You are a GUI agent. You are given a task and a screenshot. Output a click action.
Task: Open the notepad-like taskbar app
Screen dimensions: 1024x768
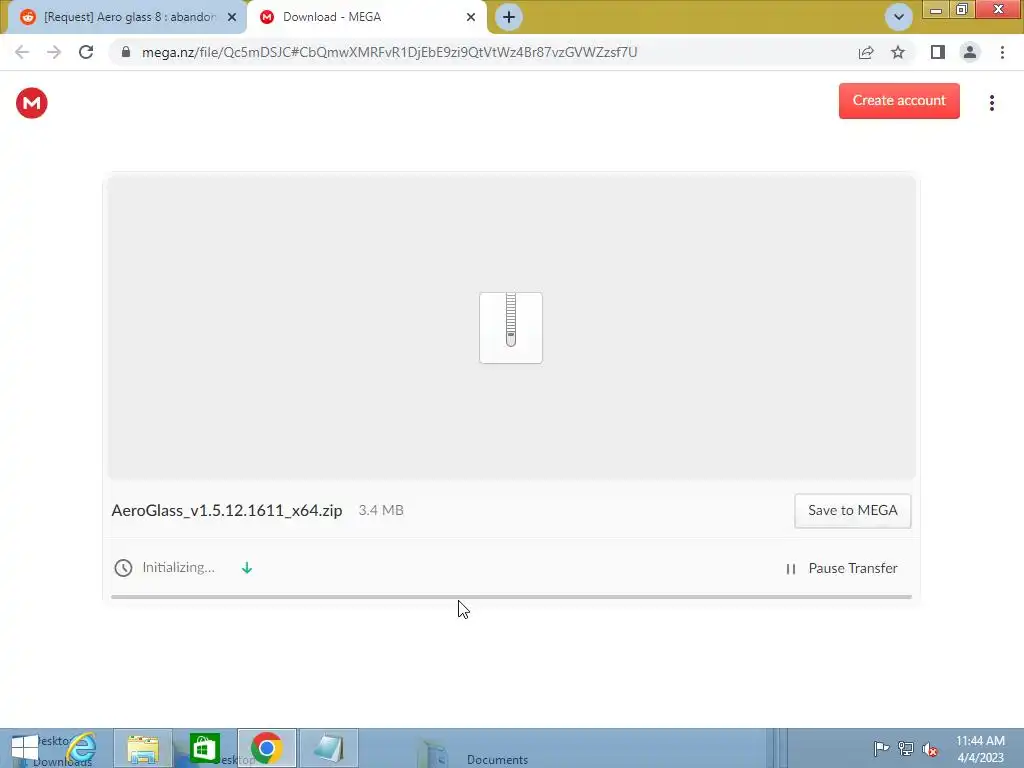pyautogui.click(x=328, y=748)
